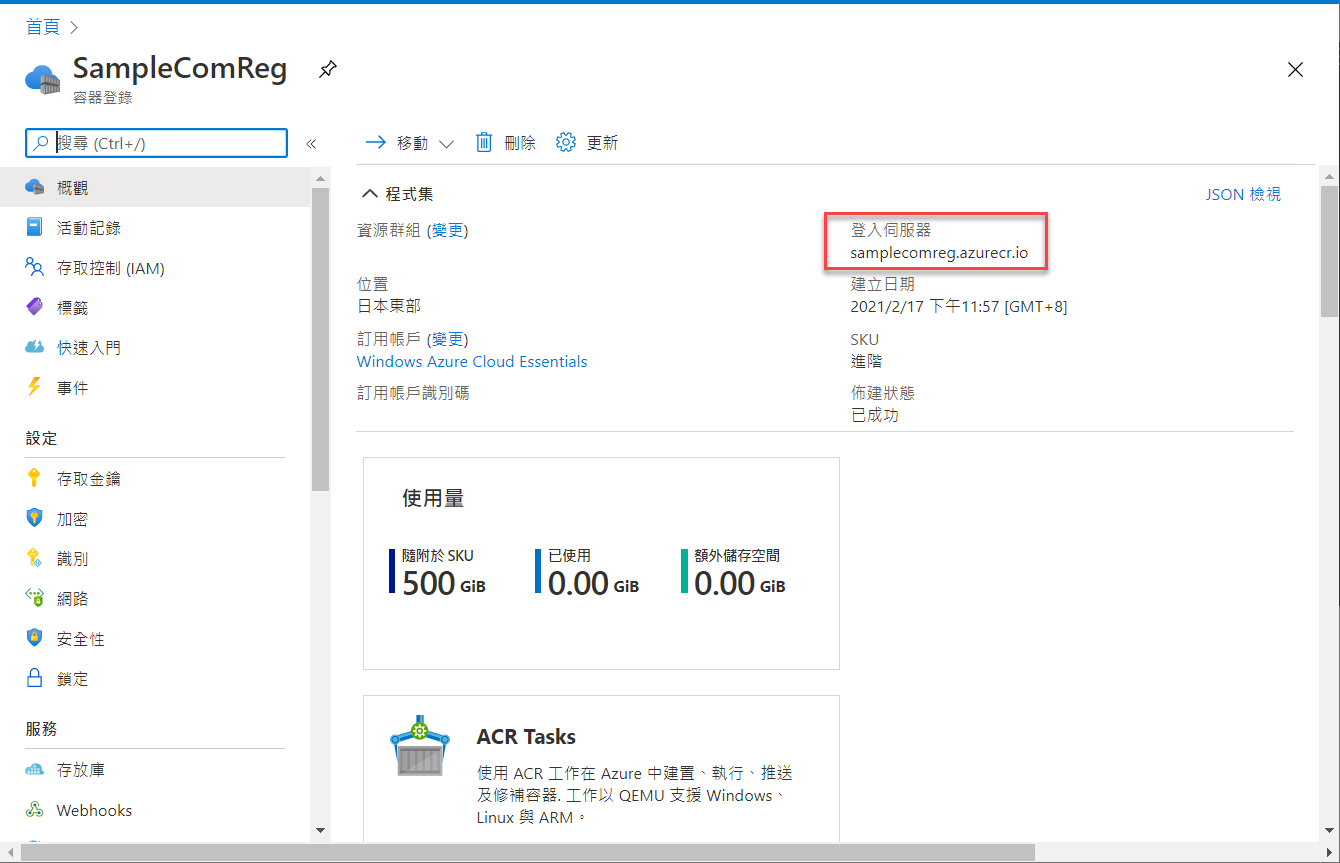Click the 網路 network icon
The height and width of the screenshot is (863, 1340).
click(35, 599)
